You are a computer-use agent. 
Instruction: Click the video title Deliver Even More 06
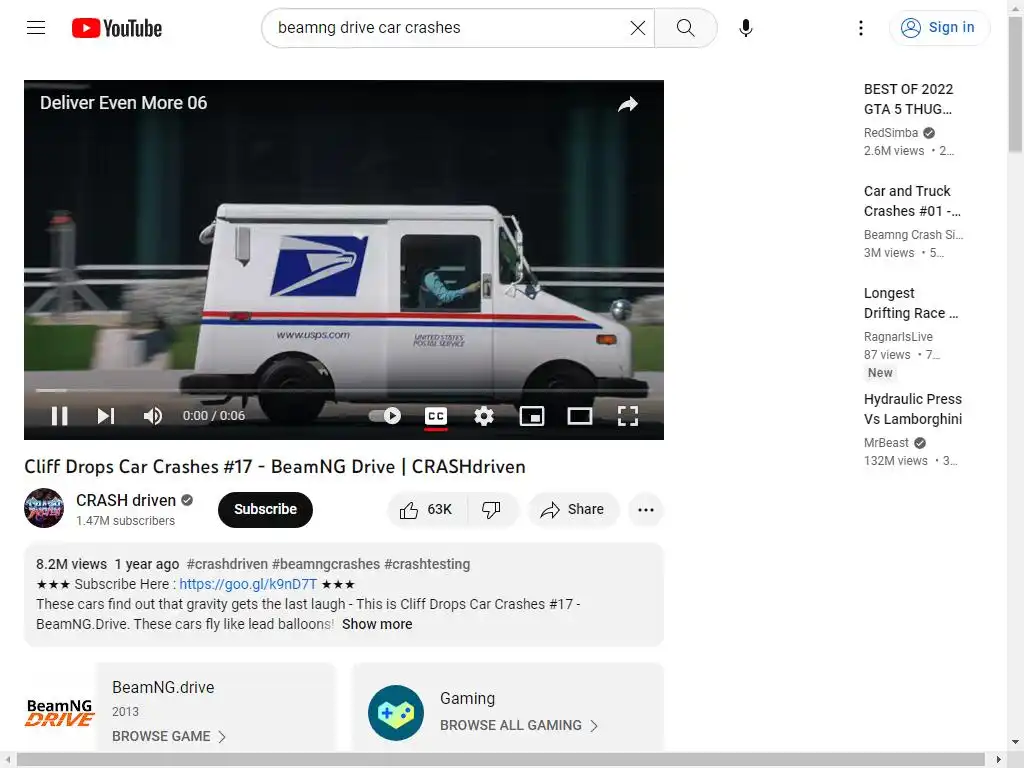123,103
